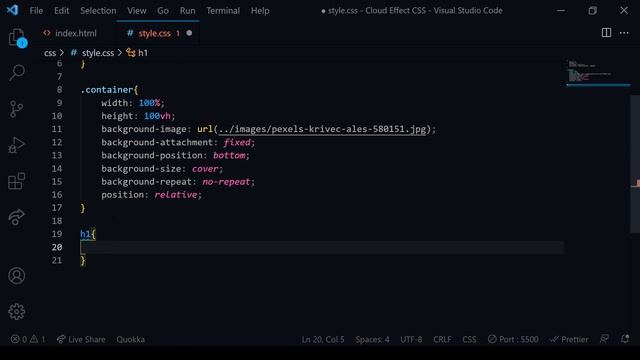Click the 'fixed' value on line 12

pos(237,142)
